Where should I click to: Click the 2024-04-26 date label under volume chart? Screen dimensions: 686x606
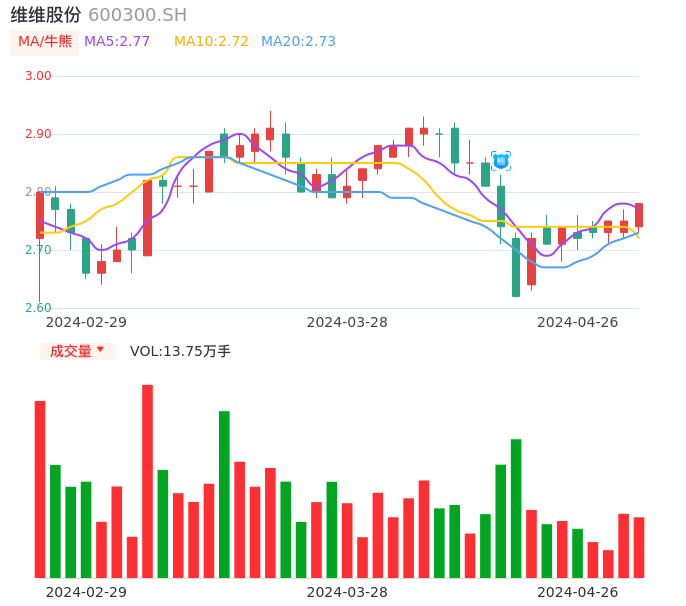pyautogui.click(x=578, y=592)
